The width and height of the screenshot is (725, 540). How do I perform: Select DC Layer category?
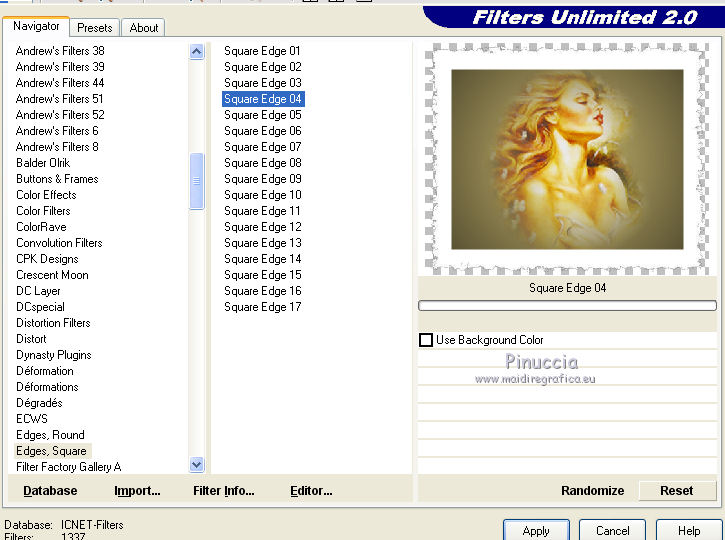[38, 291]
